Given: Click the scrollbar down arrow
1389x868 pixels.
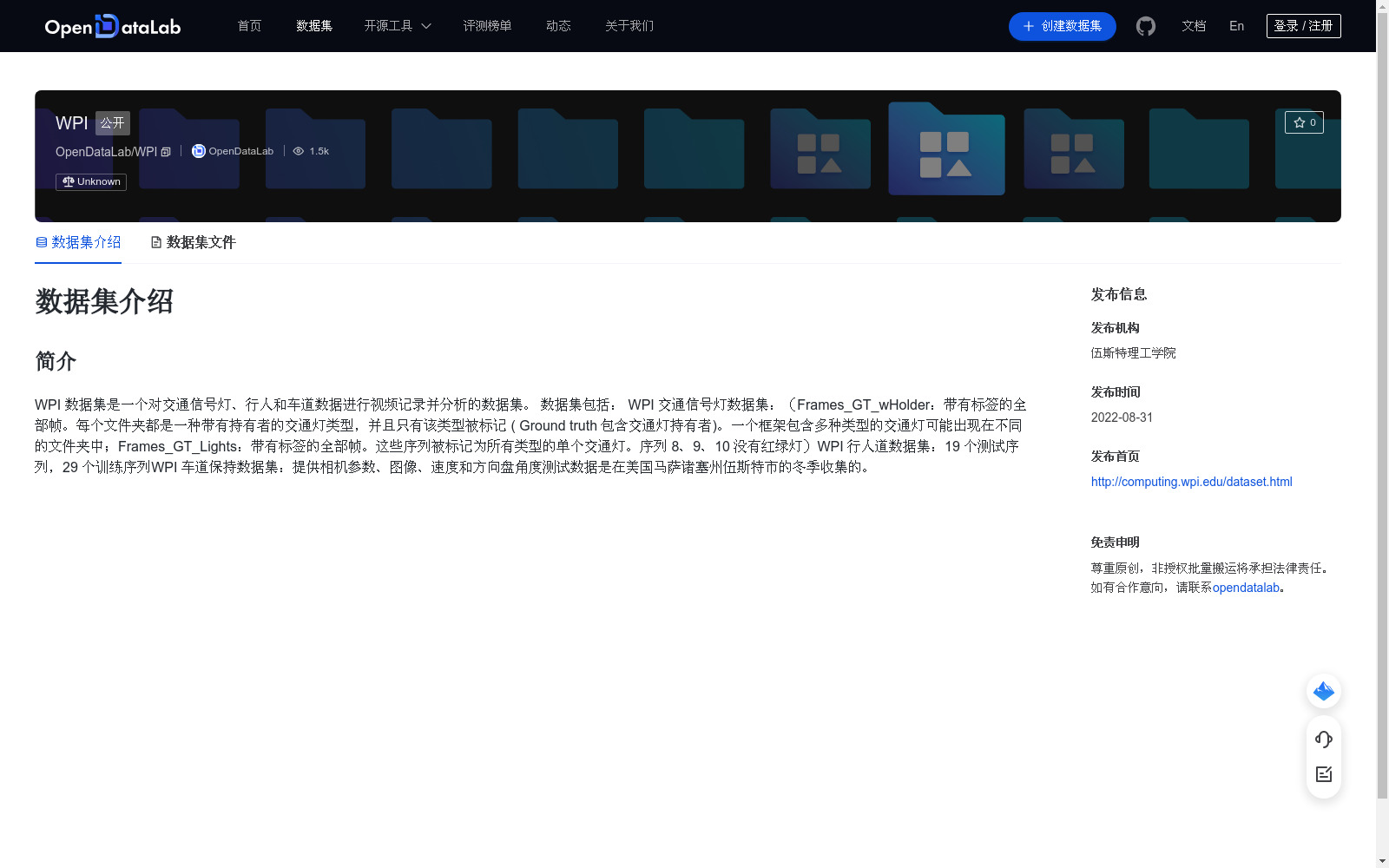Looking at the screenshot, I should [1382, 861].
